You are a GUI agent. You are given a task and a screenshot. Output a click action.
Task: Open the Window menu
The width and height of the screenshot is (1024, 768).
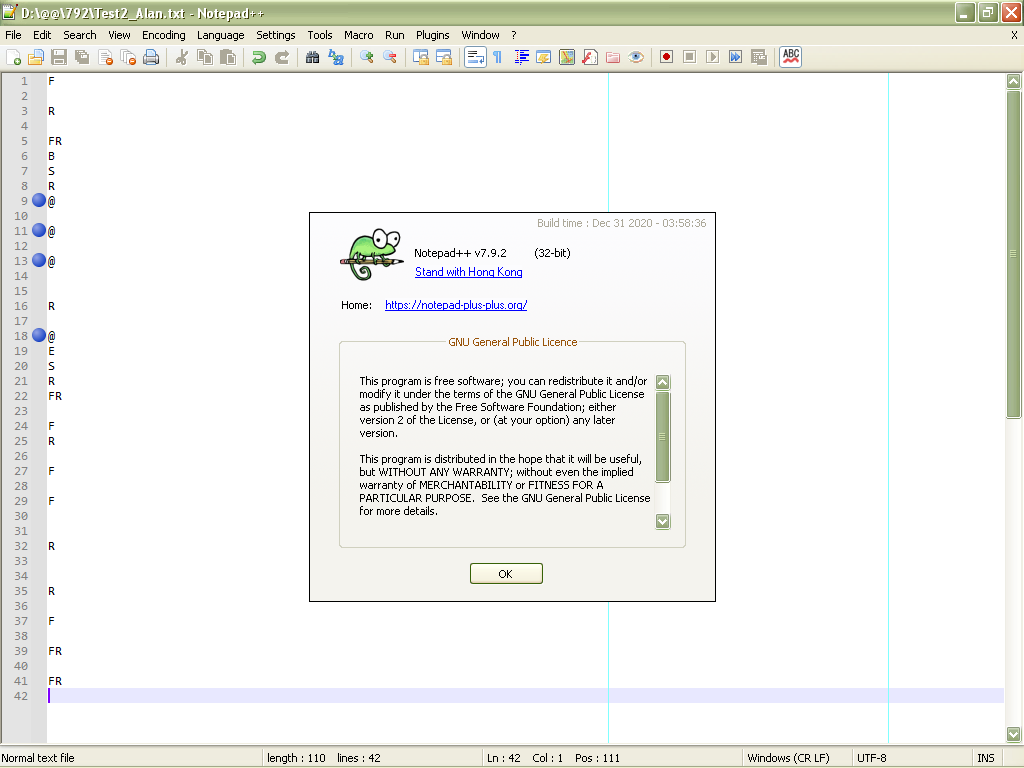point(480,35)
